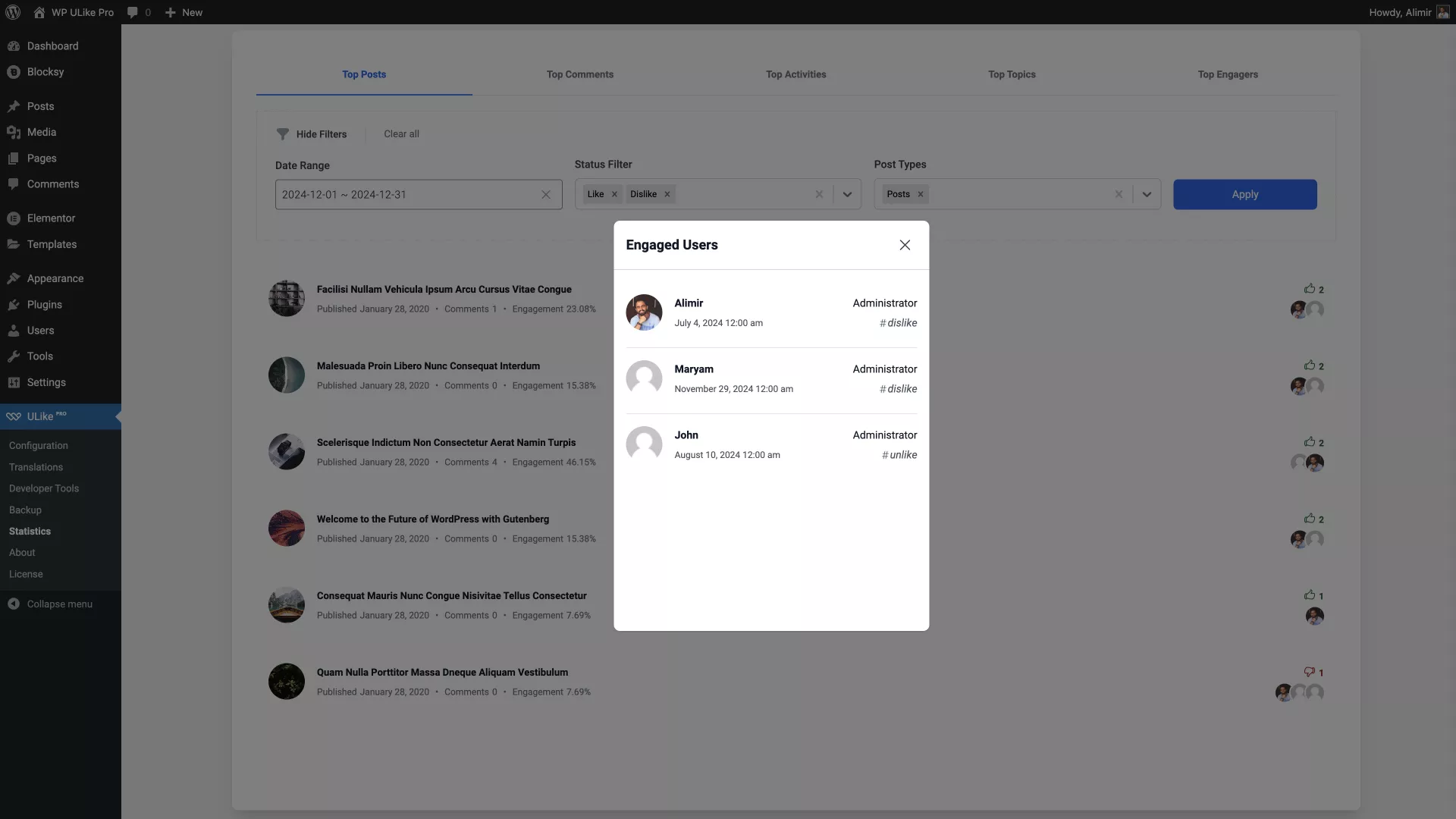Switch to the Top Engagers tab
1456x819 pixels.
(x=1228, y=74)
